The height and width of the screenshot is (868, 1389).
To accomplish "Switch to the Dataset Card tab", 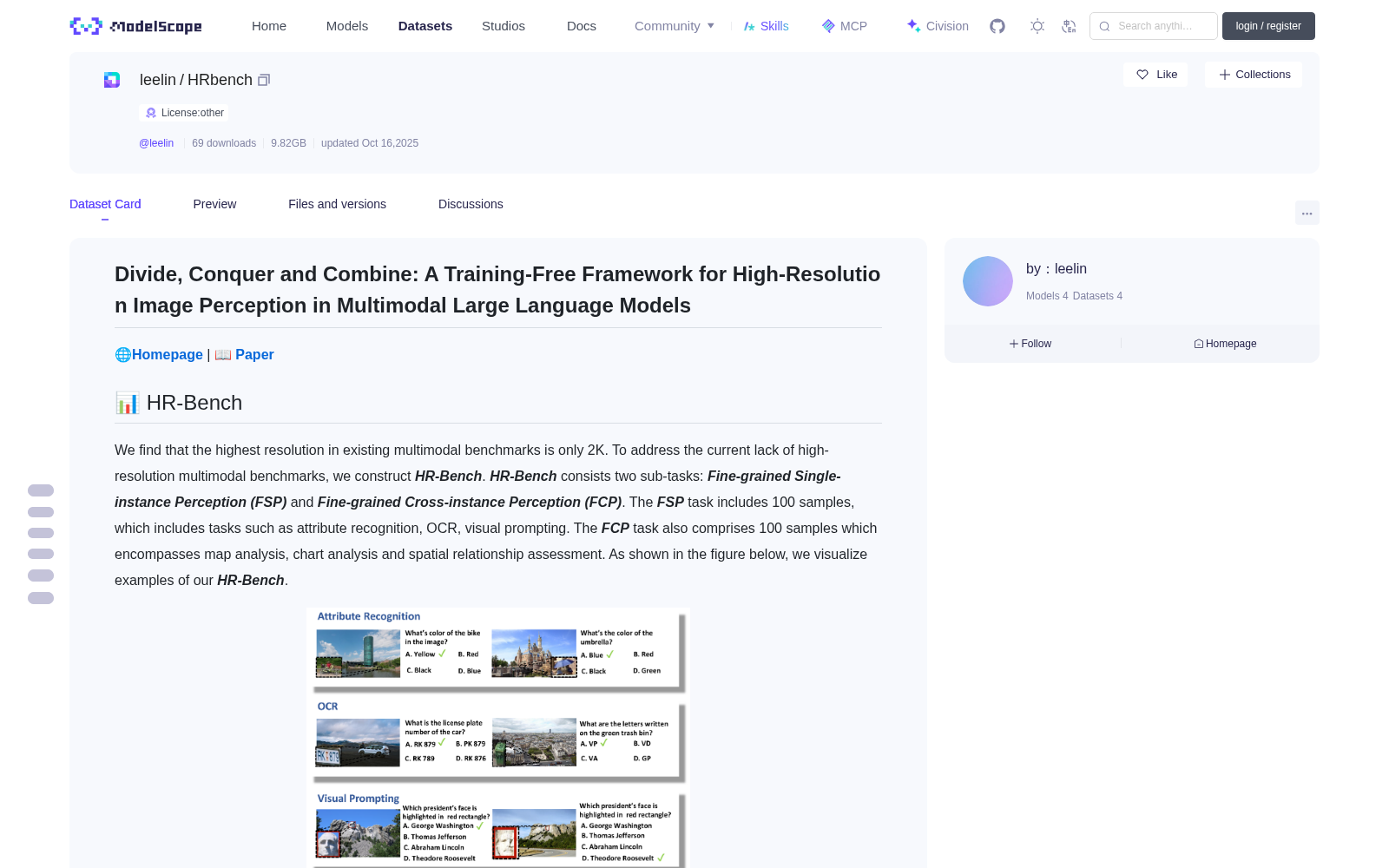I will coord(105,204).
